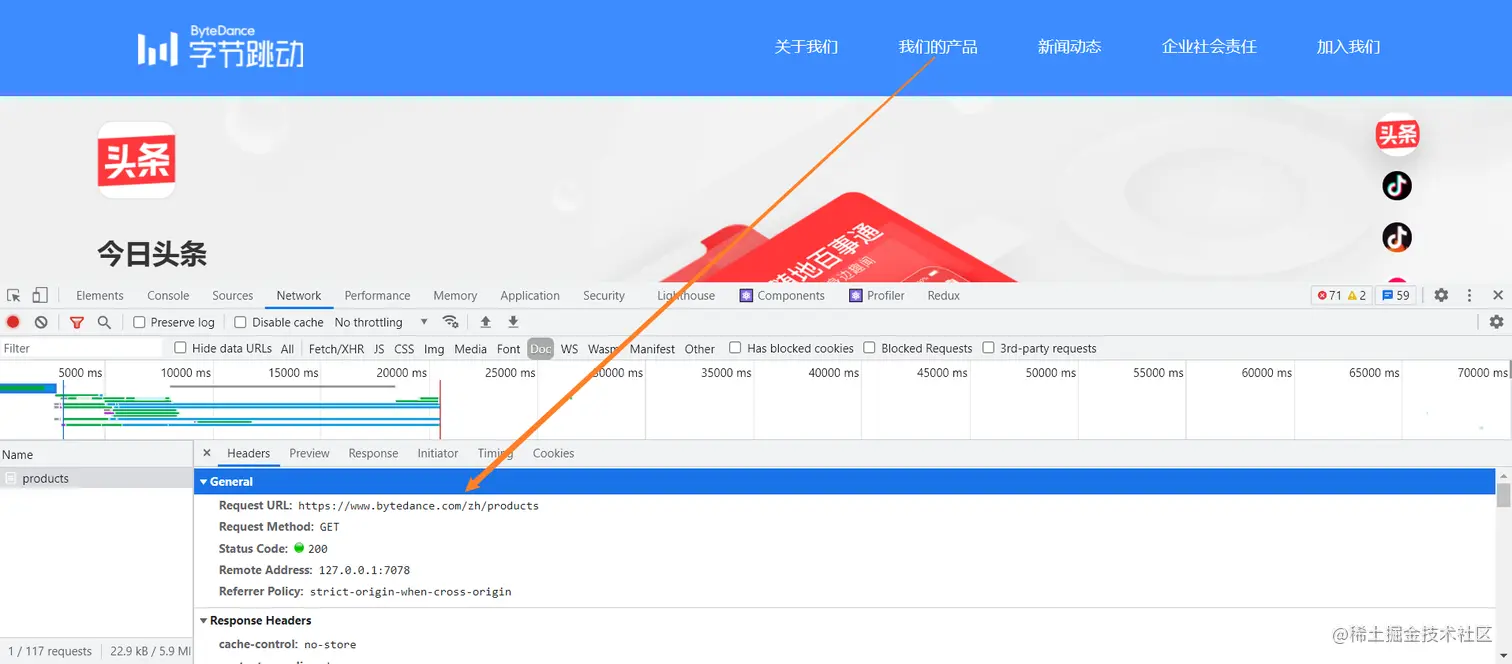Open the Security panel tab
The width and height of the screenshot is (1512, 664).
click(604, 295)
